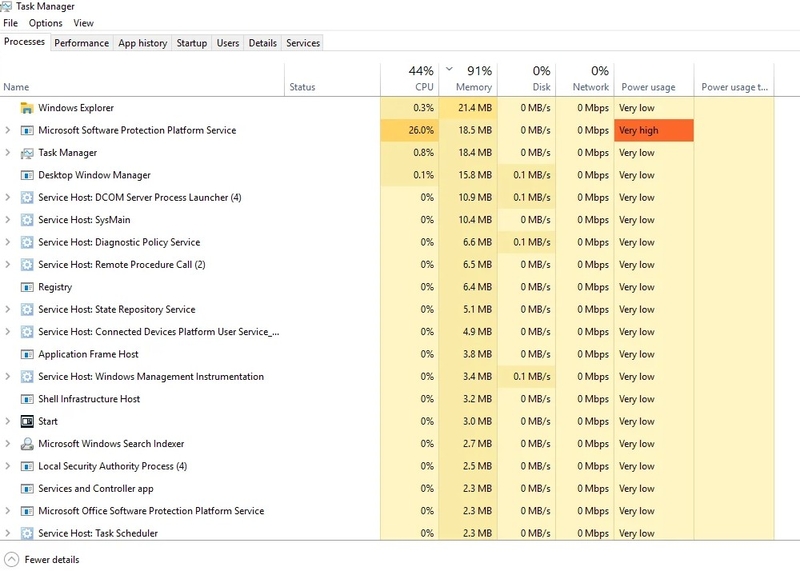This screenshot has height=571, width=800.
Task: Open the Options menu
Action: click(x=45, y=23)
